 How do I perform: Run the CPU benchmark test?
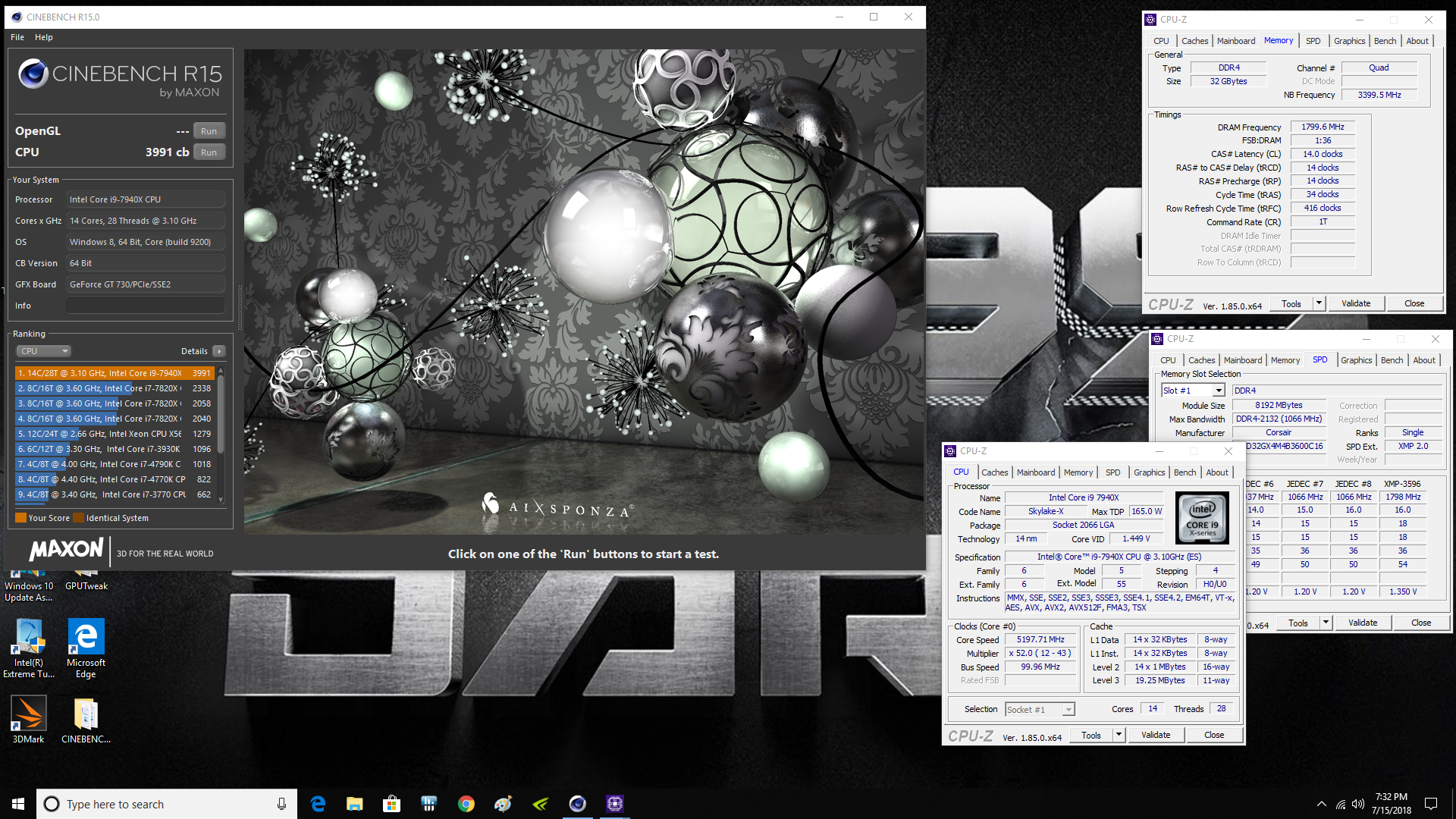point(209,152)
